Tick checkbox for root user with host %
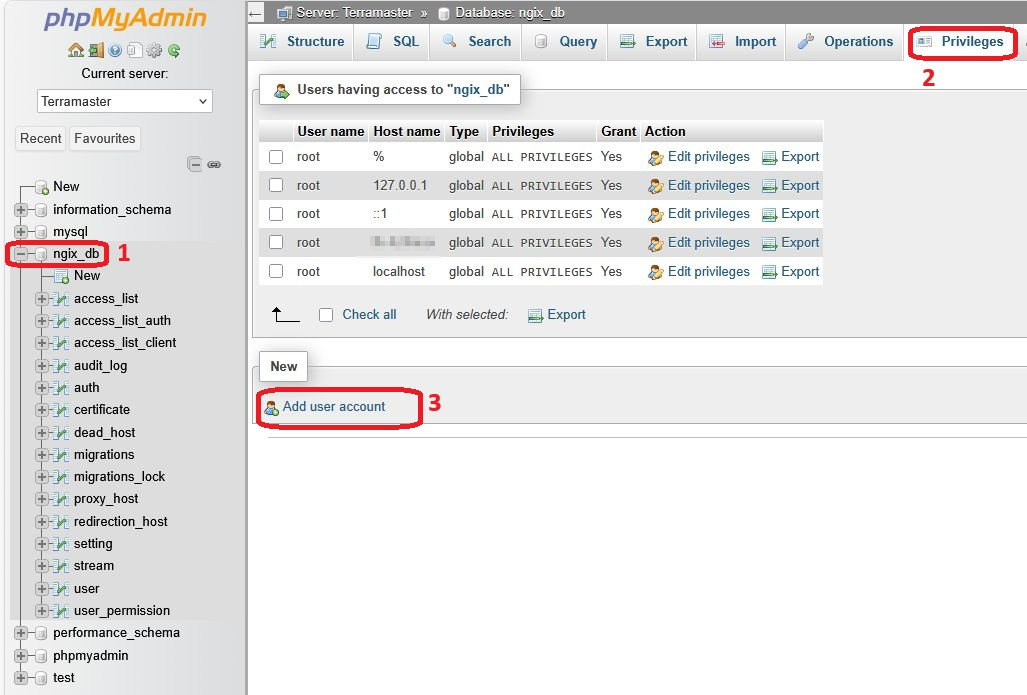Image resolution: width=1027 pixels, height=695 pixels. [276, 157]
